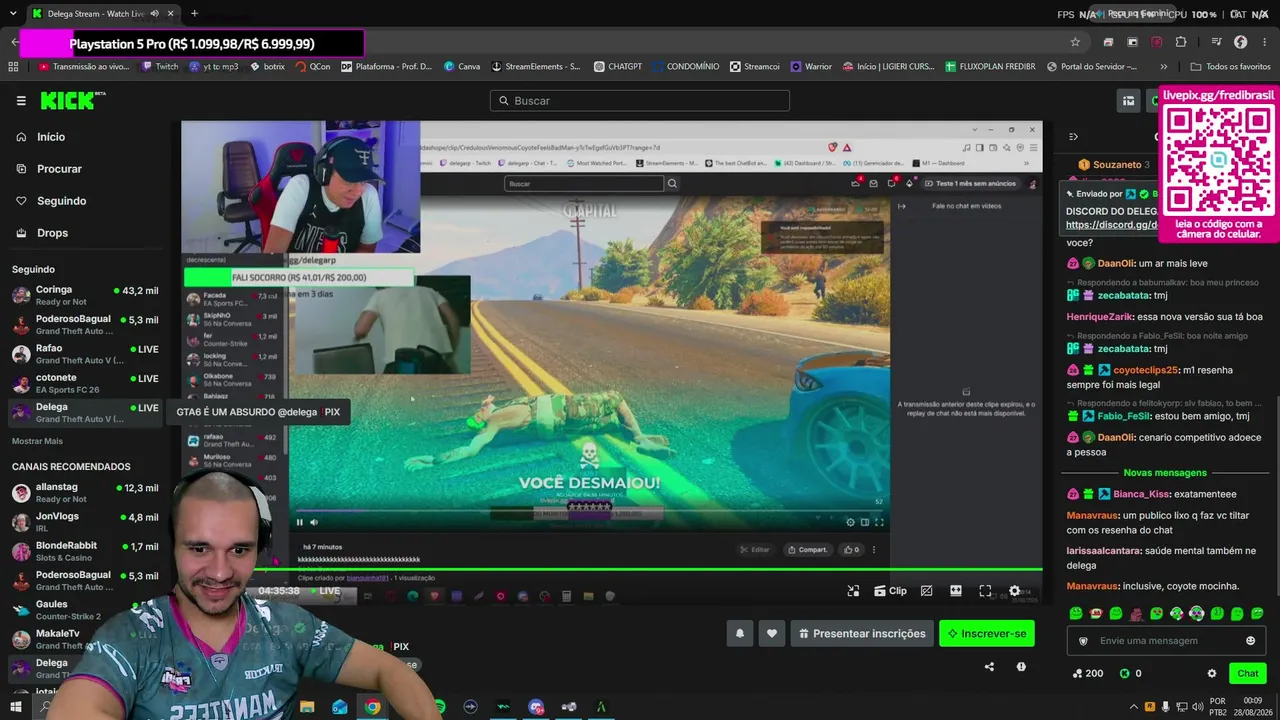Expand followed channels with Mostrar Mais

(x=37, y=441)
